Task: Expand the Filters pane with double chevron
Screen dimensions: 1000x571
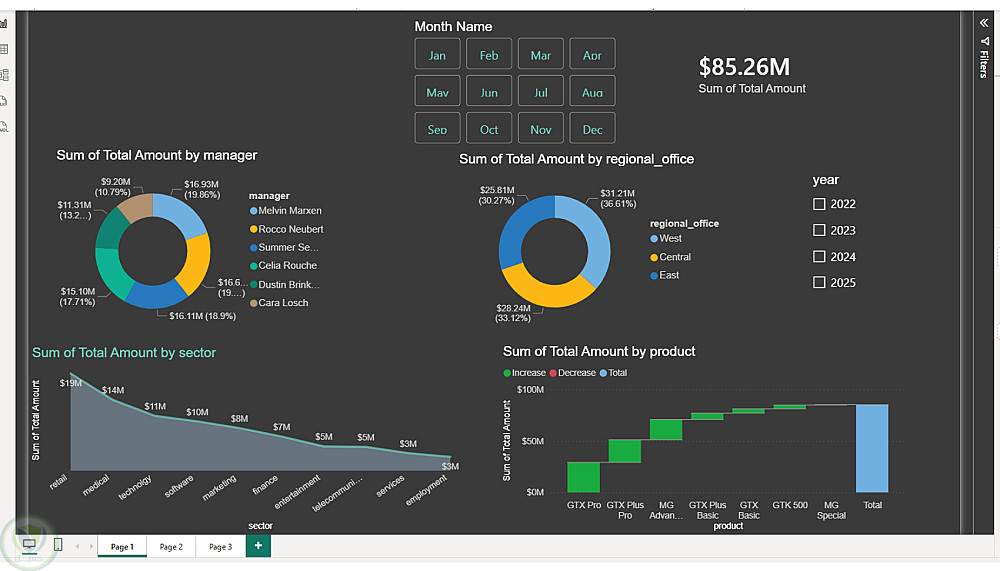Action: pyautogui.click(x=985, y=23)
